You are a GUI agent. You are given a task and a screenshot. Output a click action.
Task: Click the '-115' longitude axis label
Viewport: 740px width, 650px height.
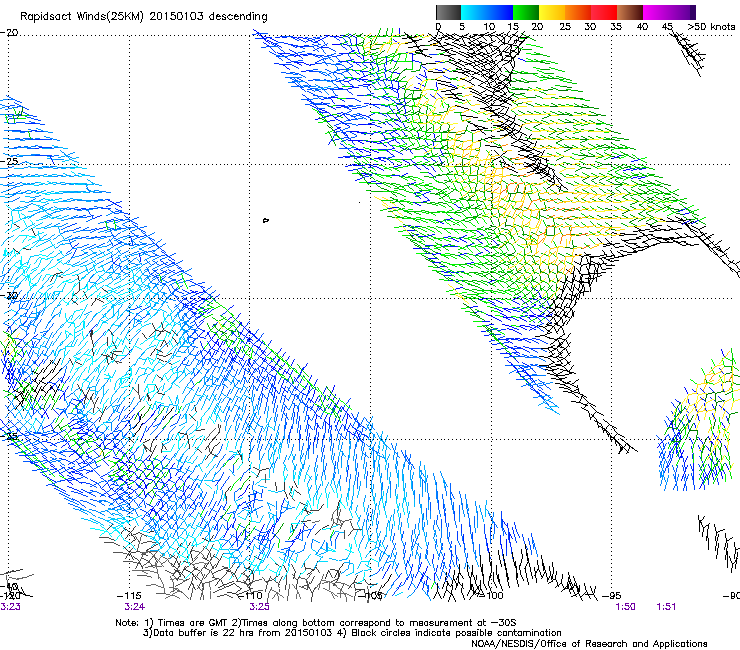[x=129, y=596]
